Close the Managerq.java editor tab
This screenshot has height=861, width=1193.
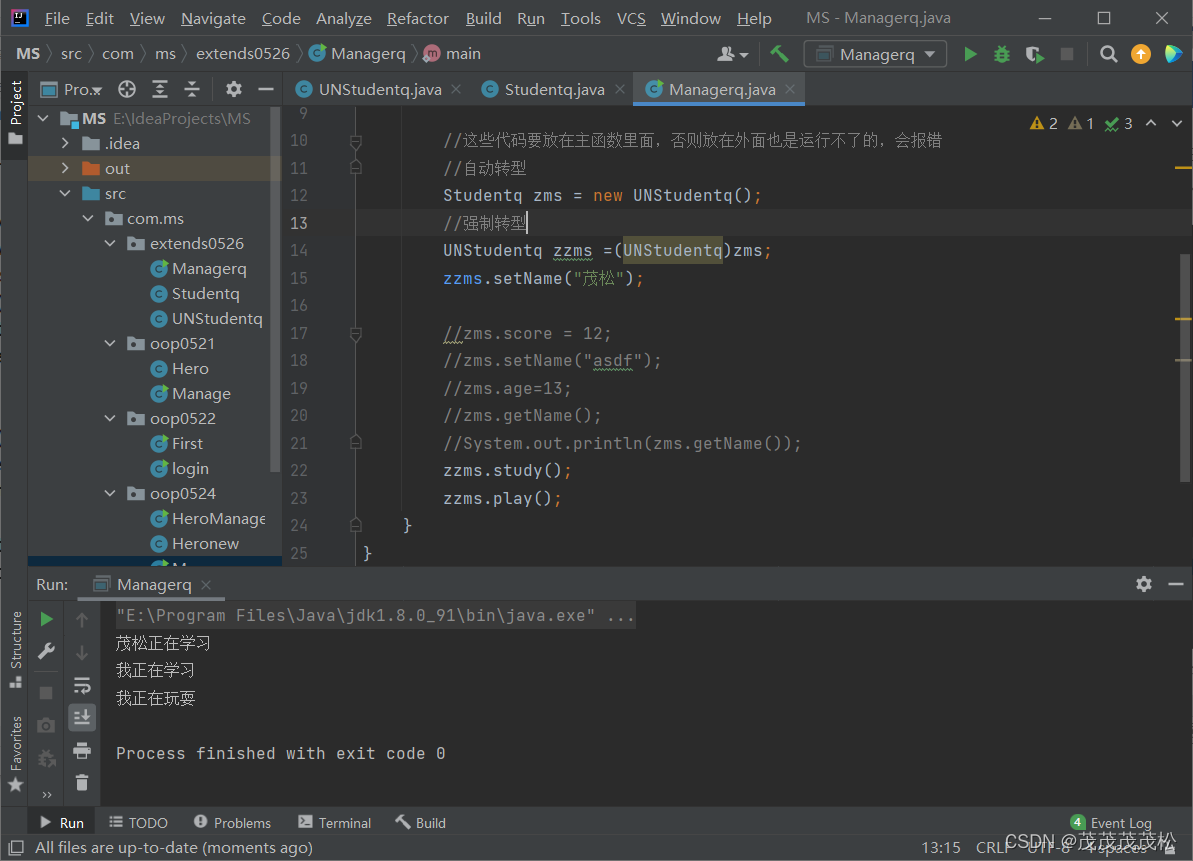pyautogui.click(x=791, y=89)
